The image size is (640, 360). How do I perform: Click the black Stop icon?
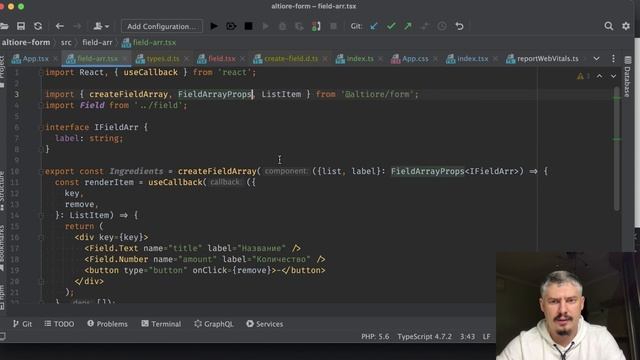(248, 26)
